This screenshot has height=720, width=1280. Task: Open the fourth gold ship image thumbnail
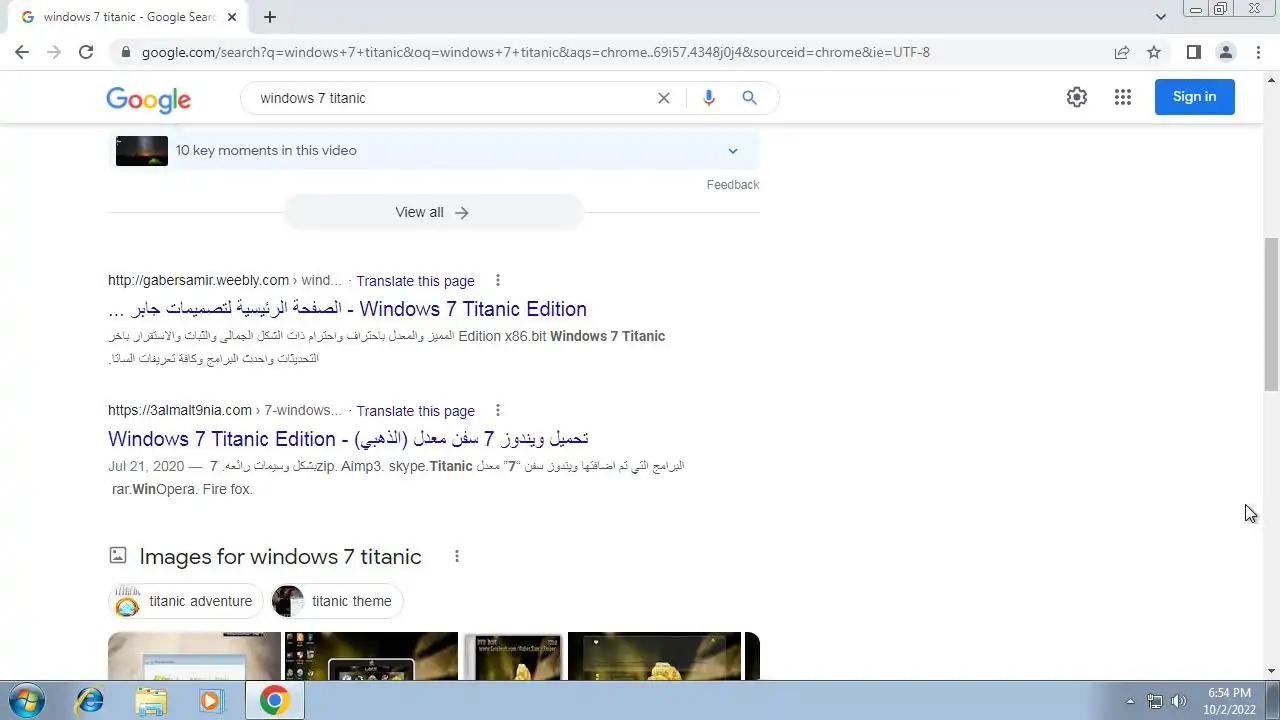click(654, 656)
